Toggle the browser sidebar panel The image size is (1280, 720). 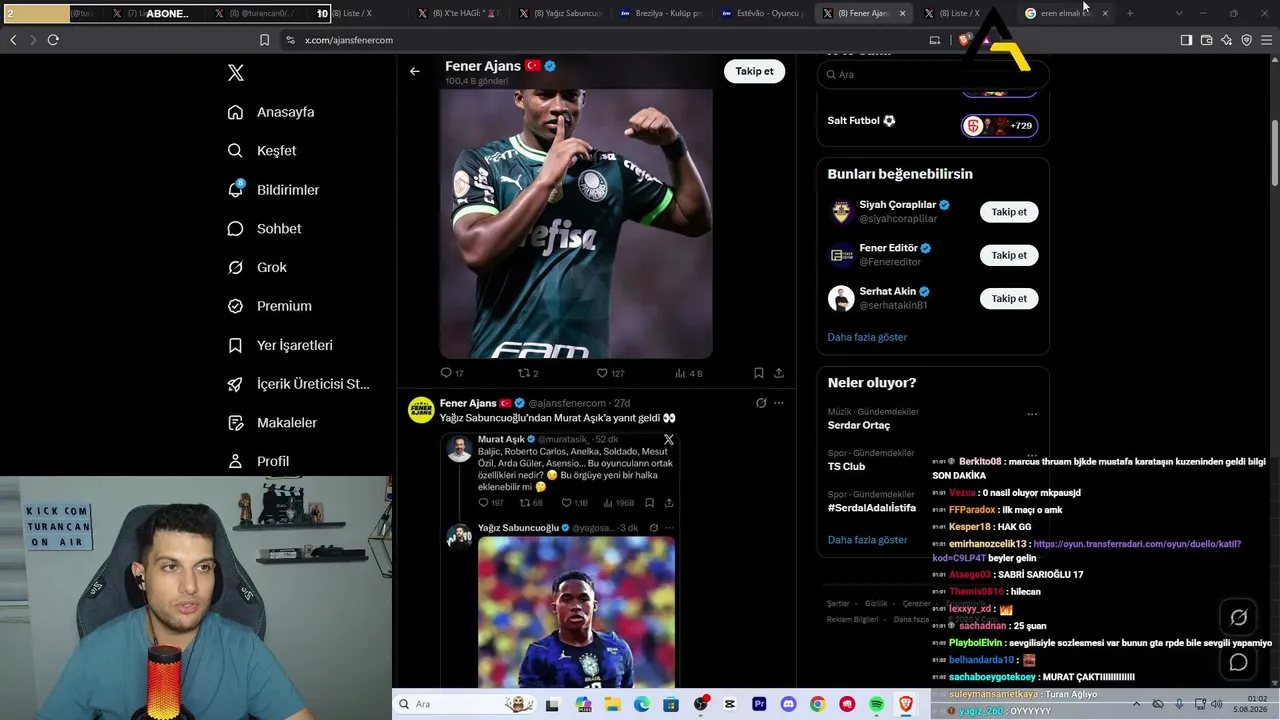[1186, 40]
